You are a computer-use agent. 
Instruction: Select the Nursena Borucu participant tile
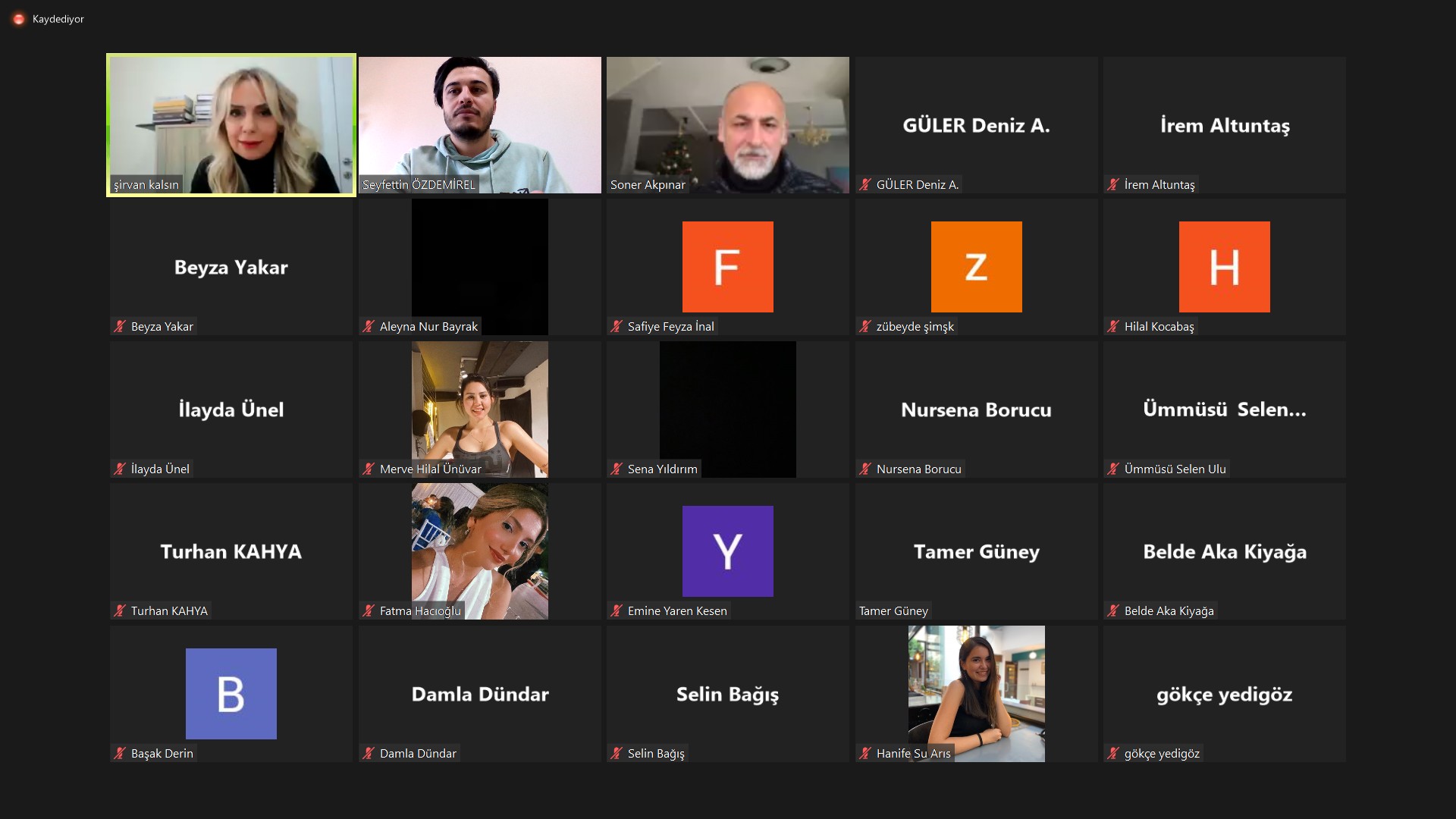(976, 409)
